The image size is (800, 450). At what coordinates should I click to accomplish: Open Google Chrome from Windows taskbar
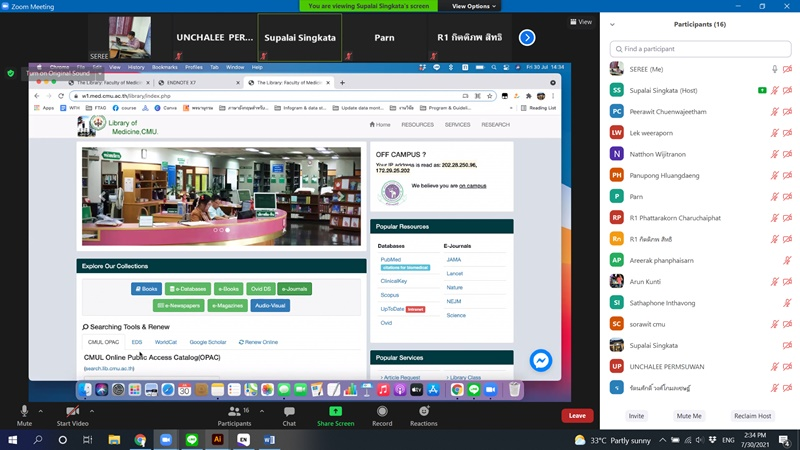point(140,439)
